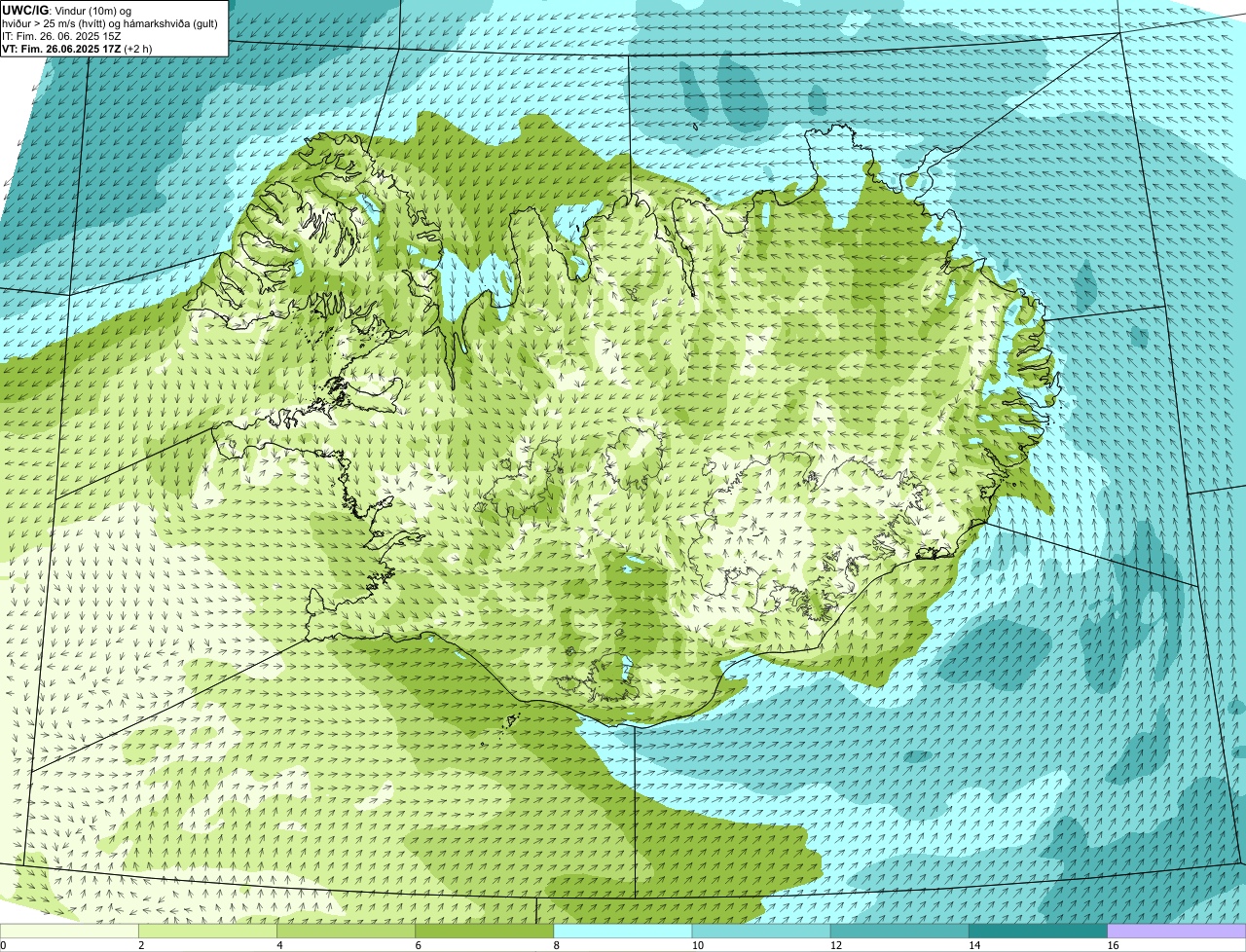Select the pale yellow 0–2 m/s color swatch
Image resolution: width=1246 pixels, height=952 pixels.
(69, 931)
